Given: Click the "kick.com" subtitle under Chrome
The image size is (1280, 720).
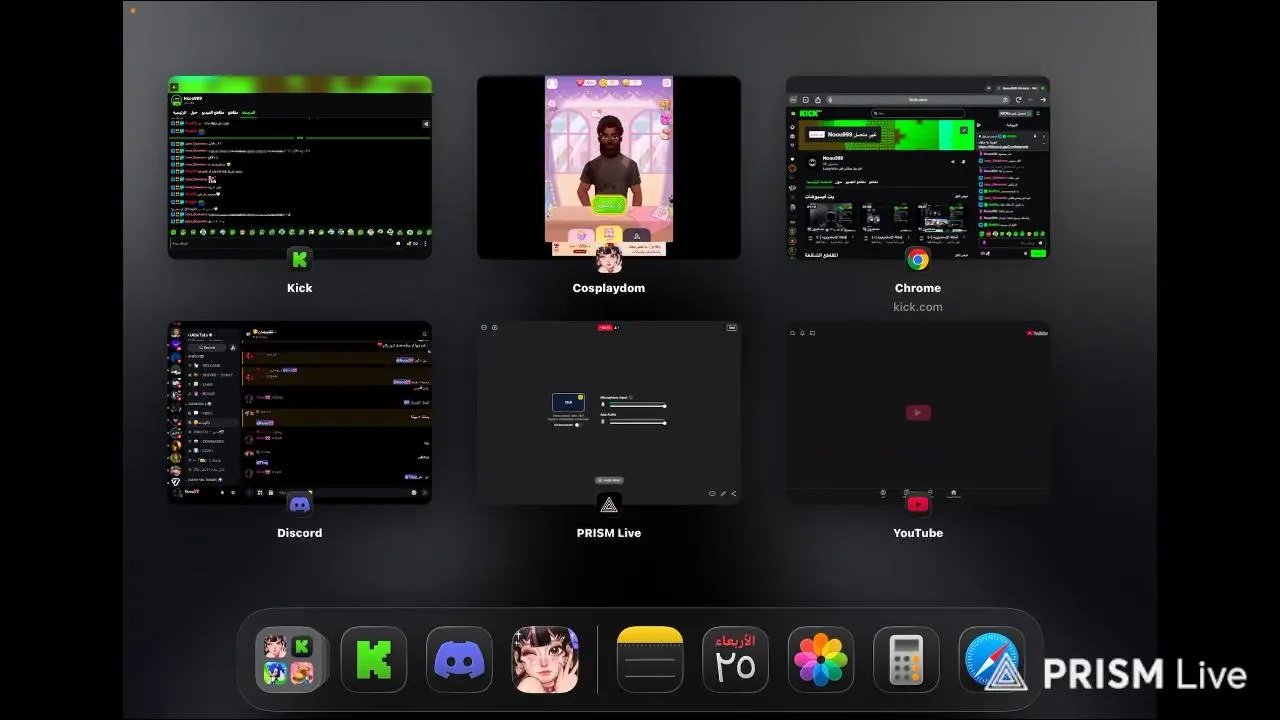Looking at the screenshot, I should click(x=918, y=307).
